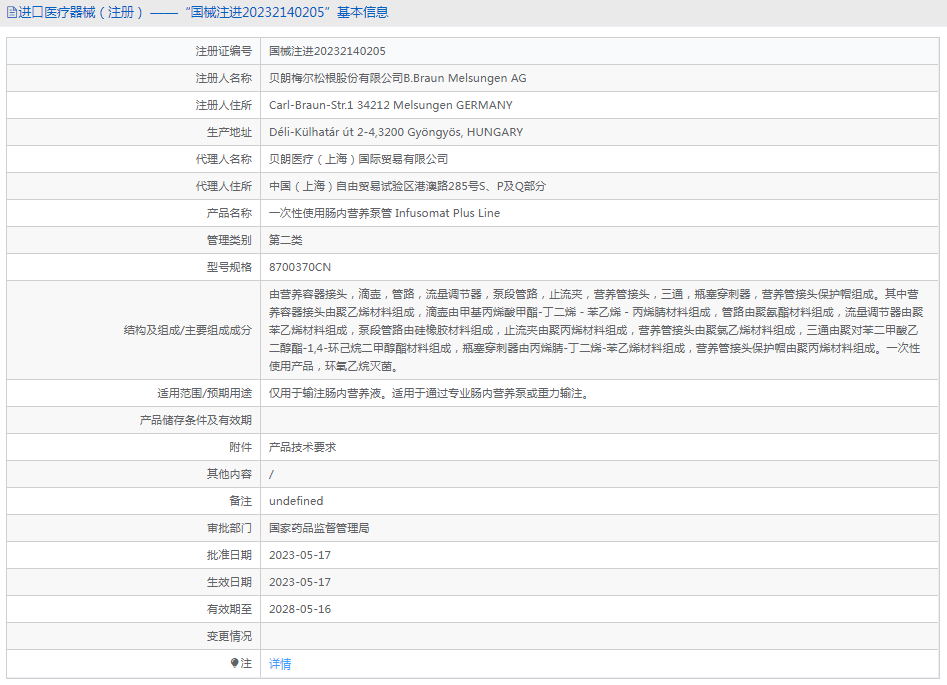Click the expiry date 2028-05-16

click(300, 609)
